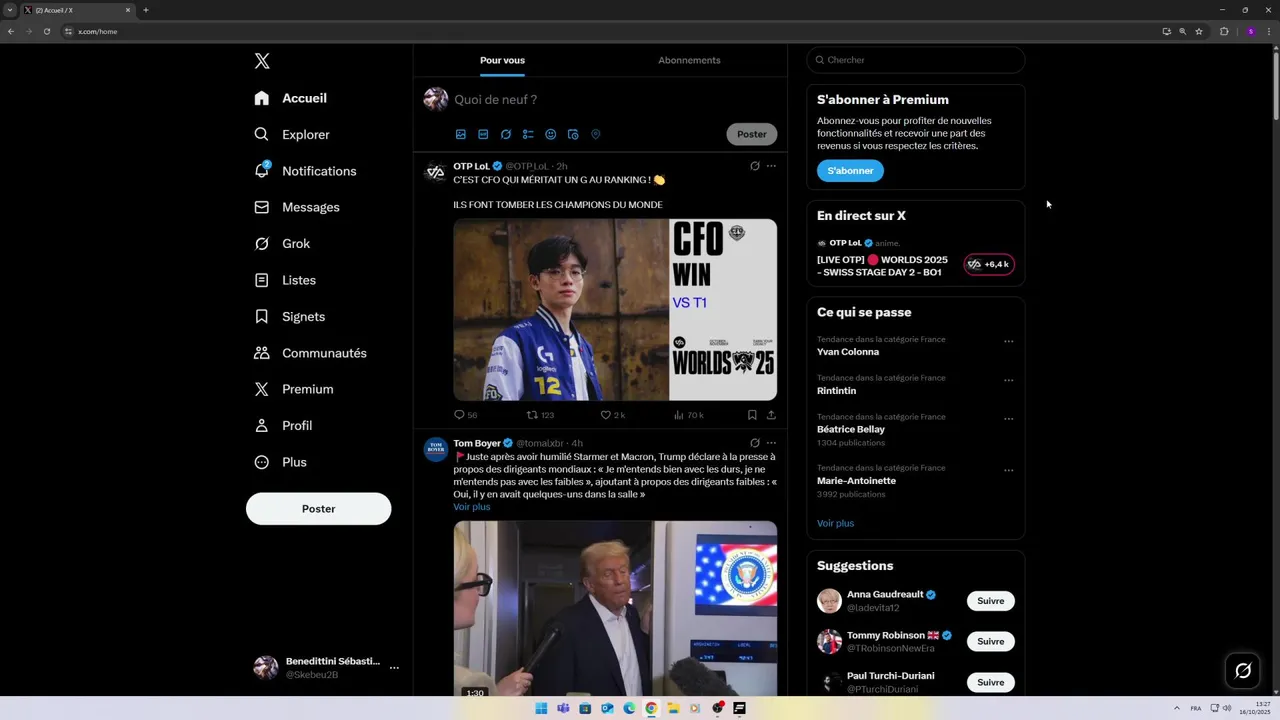The height and width of the screenshot is (720, 1280).
Task: Share the OTP LoL post
Action: click(771, 415)
